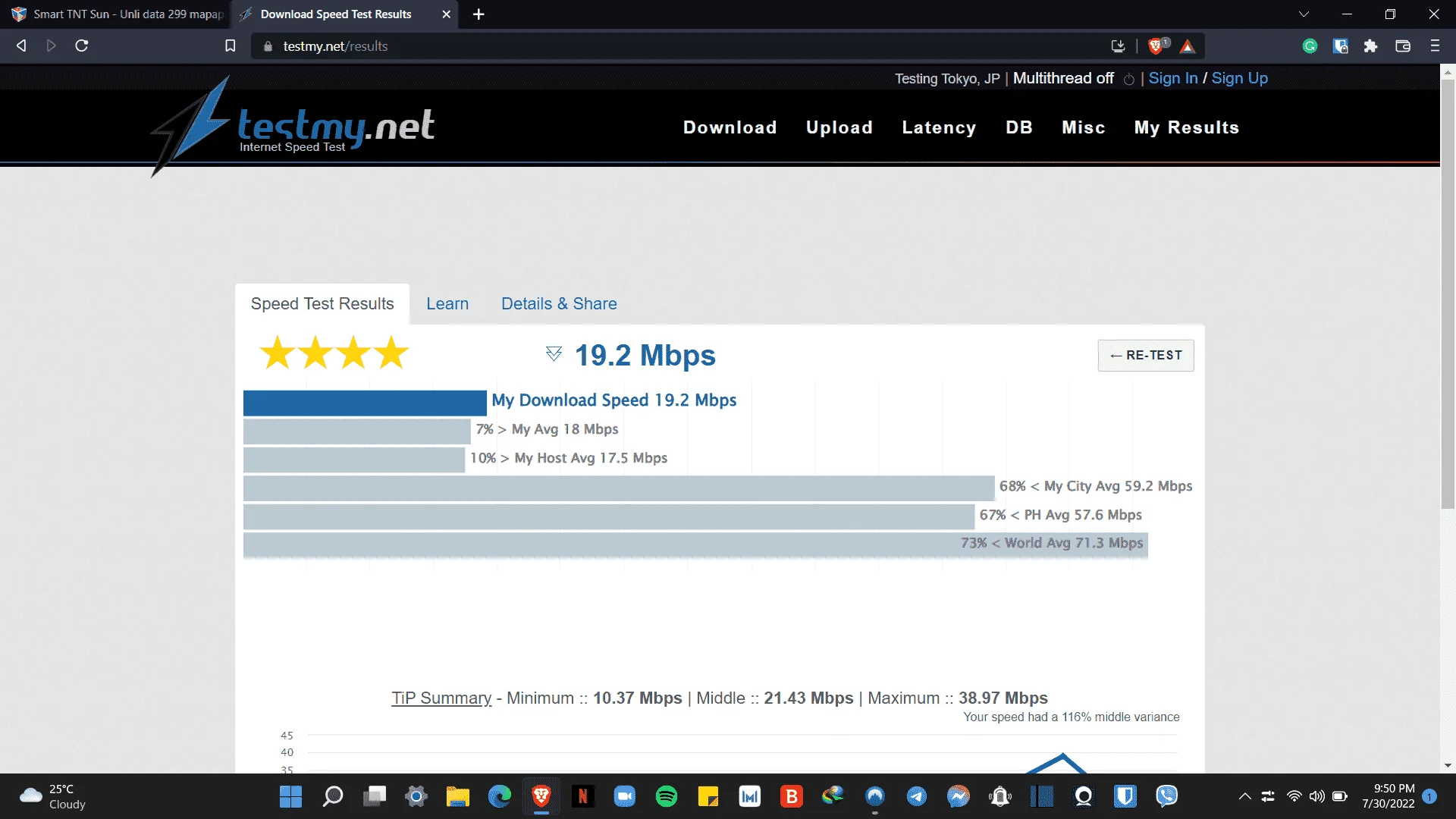The image size is (1456, 819).
Task: Open the DB menu item
Action: coord(1019,127)
